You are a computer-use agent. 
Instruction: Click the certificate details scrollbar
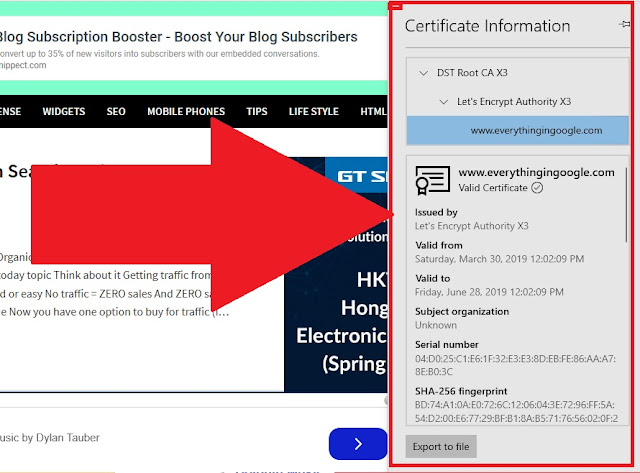point(626,204)
